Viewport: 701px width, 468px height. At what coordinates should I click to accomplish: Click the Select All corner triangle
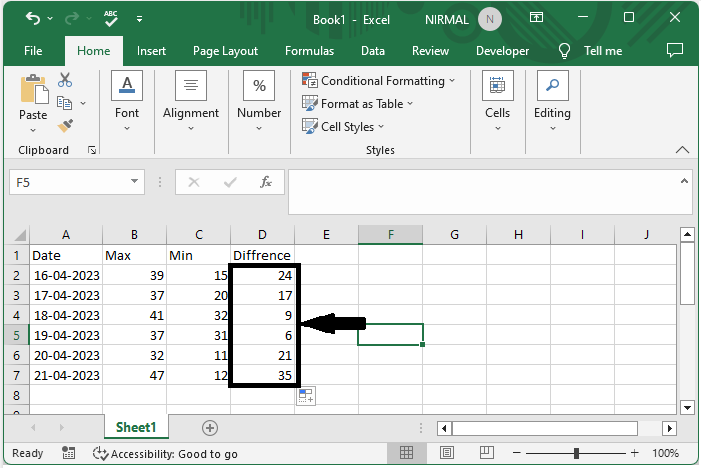pos(20,235)
